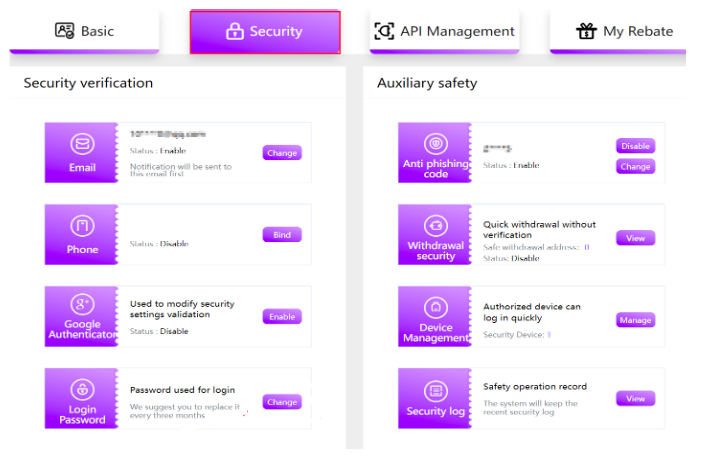701x461 pixels.
Task: Bind a phone number
Action: (x=282, y=235)
